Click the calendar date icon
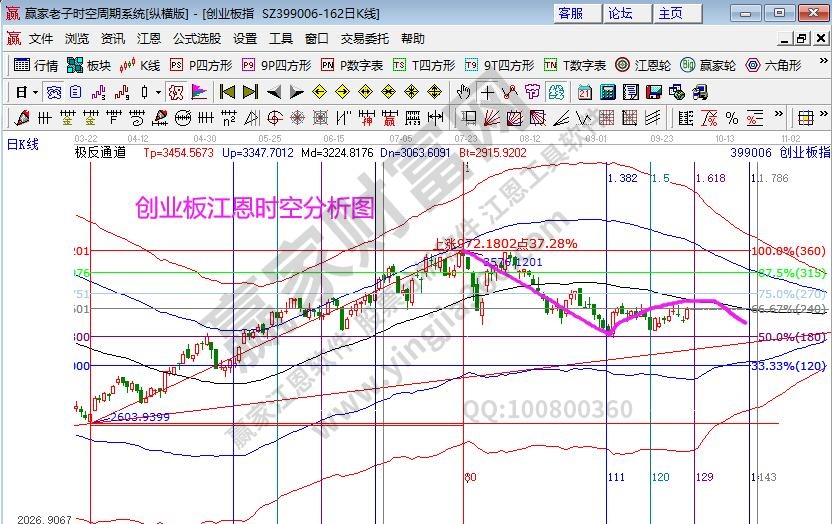This screenshot has width=832, height=524. click(584, 92)
